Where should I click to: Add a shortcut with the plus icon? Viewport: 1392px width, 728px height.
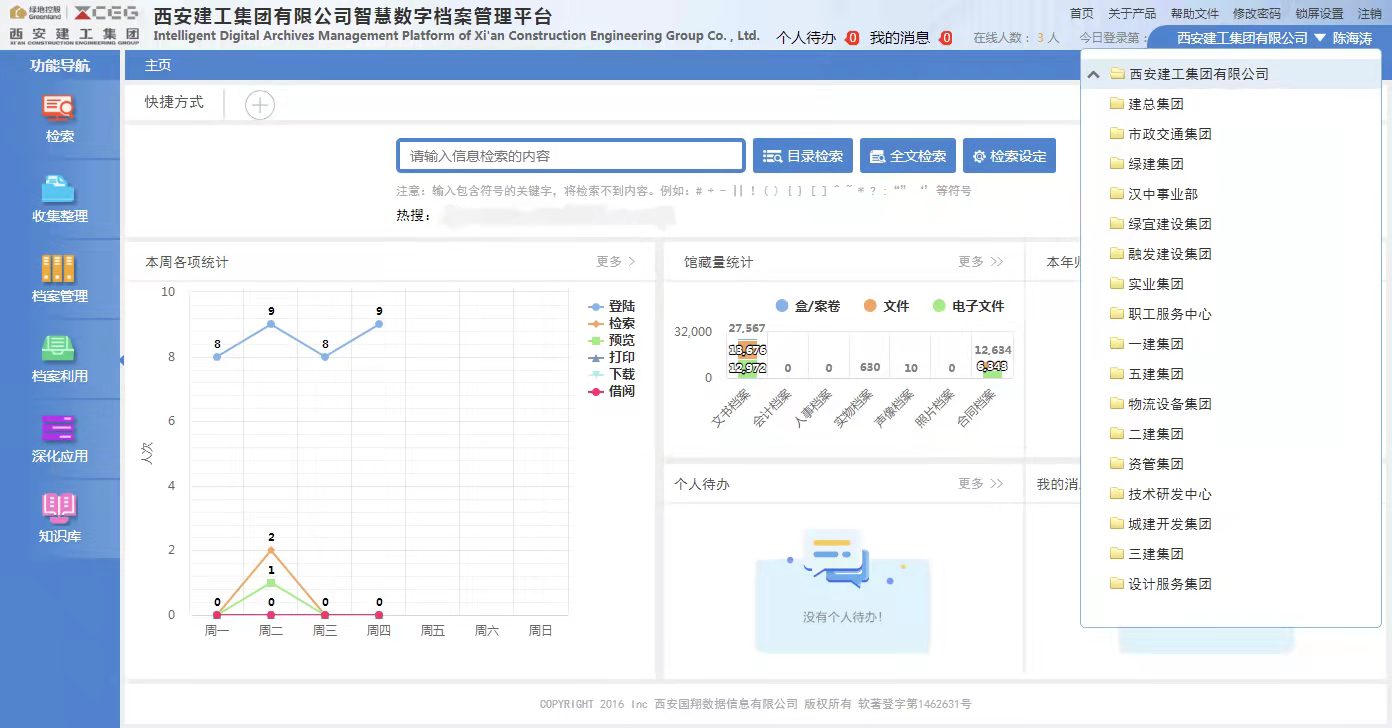260,105
